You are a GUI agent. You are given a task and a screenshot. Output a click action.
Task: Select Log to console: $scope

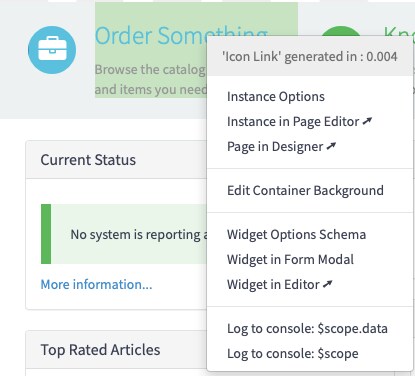[x=293, y=354]
